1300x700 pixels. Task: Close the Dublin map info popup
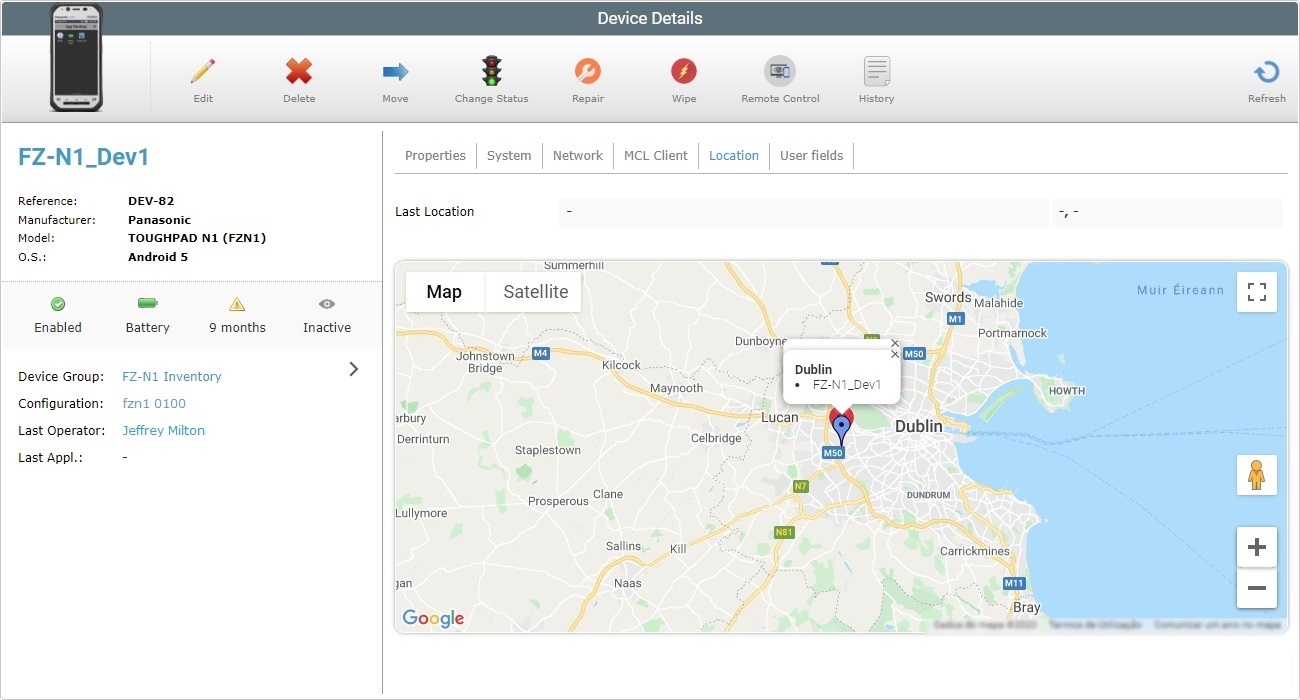pyautogui.click(x=895, y=344)
